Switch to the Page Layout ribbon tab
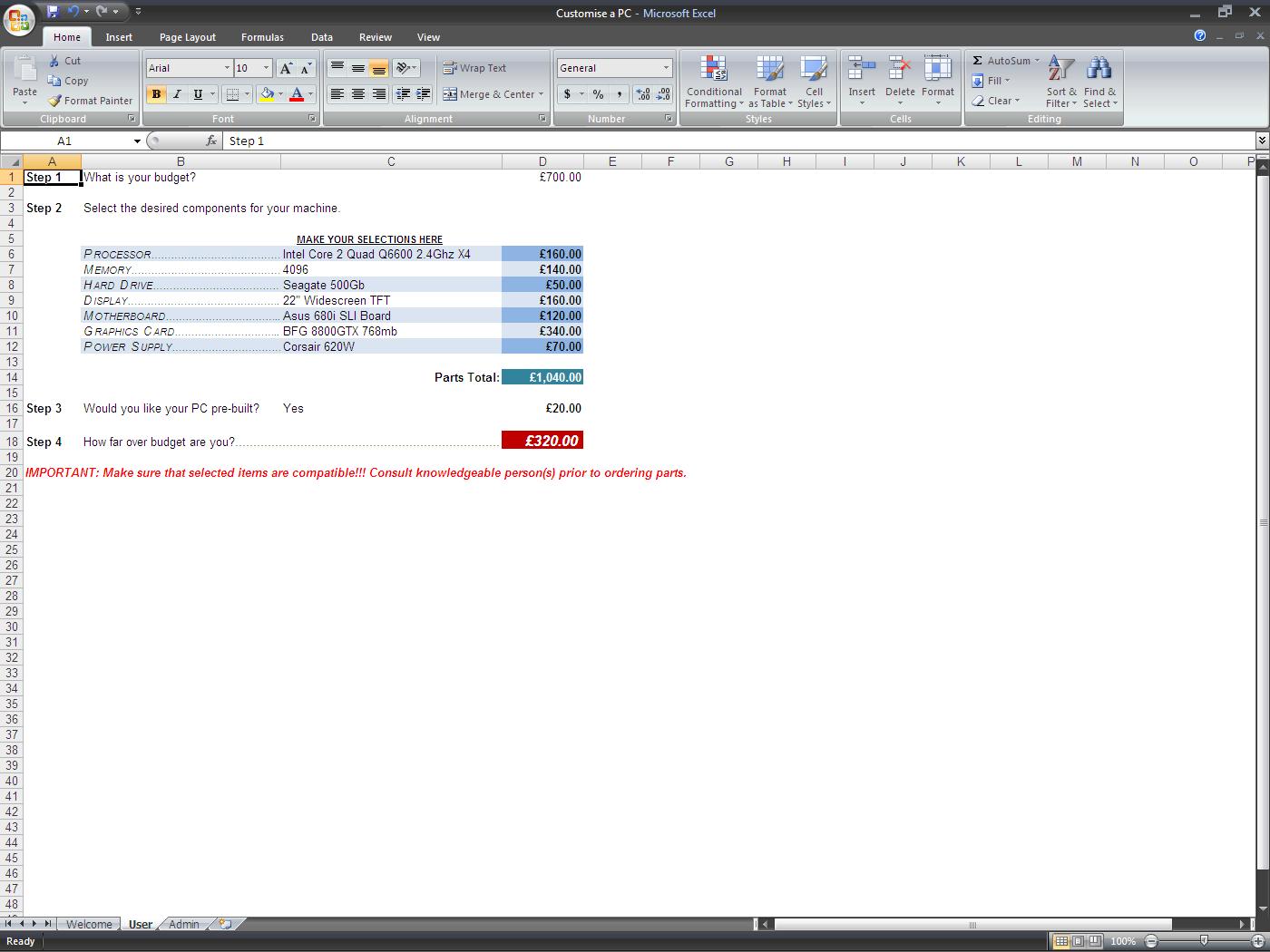Viewport: 1270px width, 952px height. coord(188,37)
